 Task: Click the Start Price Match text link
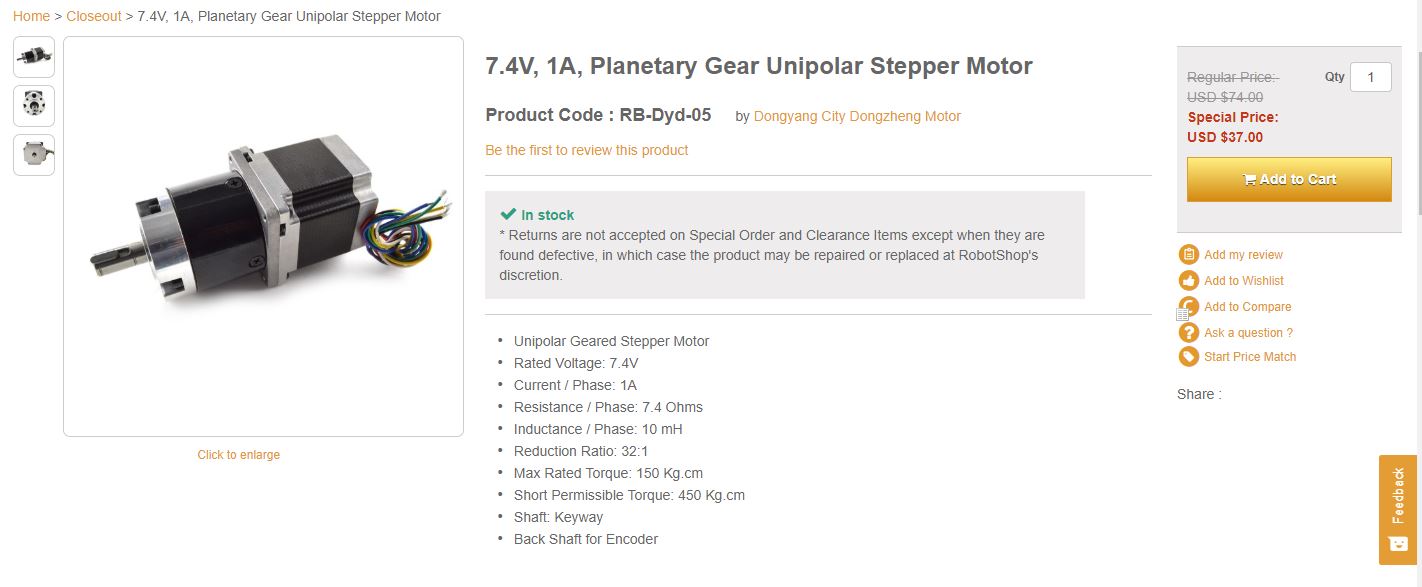(x=1249, y=357)
